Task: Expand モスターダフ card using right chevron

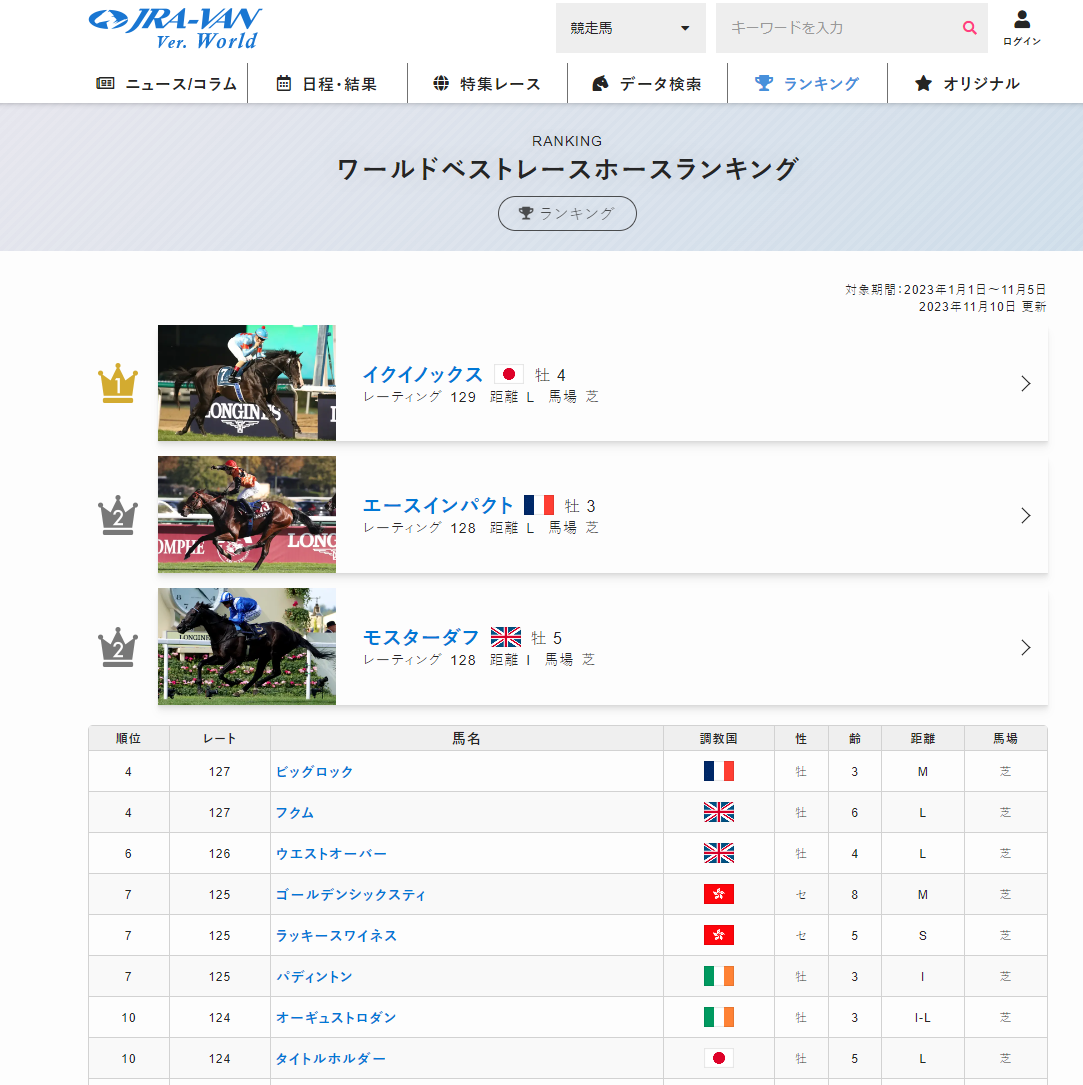Action: (1025, 648)
